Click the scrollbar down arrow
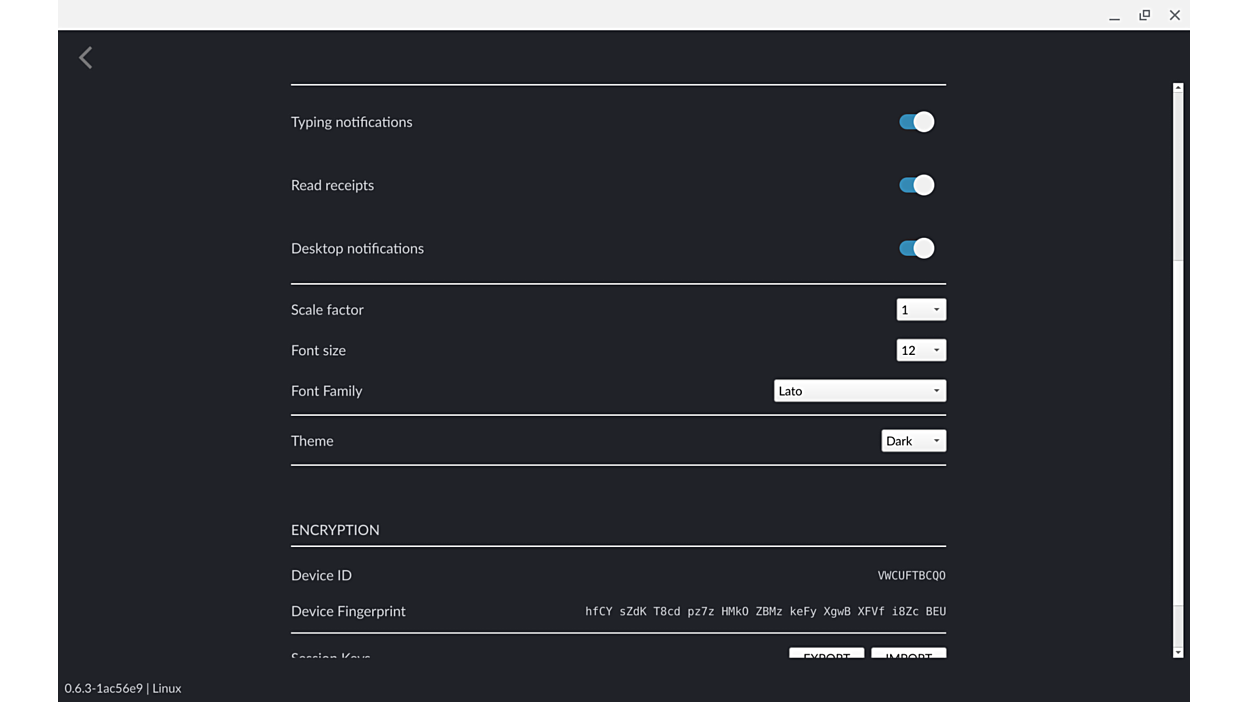Viewport: 1248px width, 702px height. pyautogui.click(x=1177, y=652)
